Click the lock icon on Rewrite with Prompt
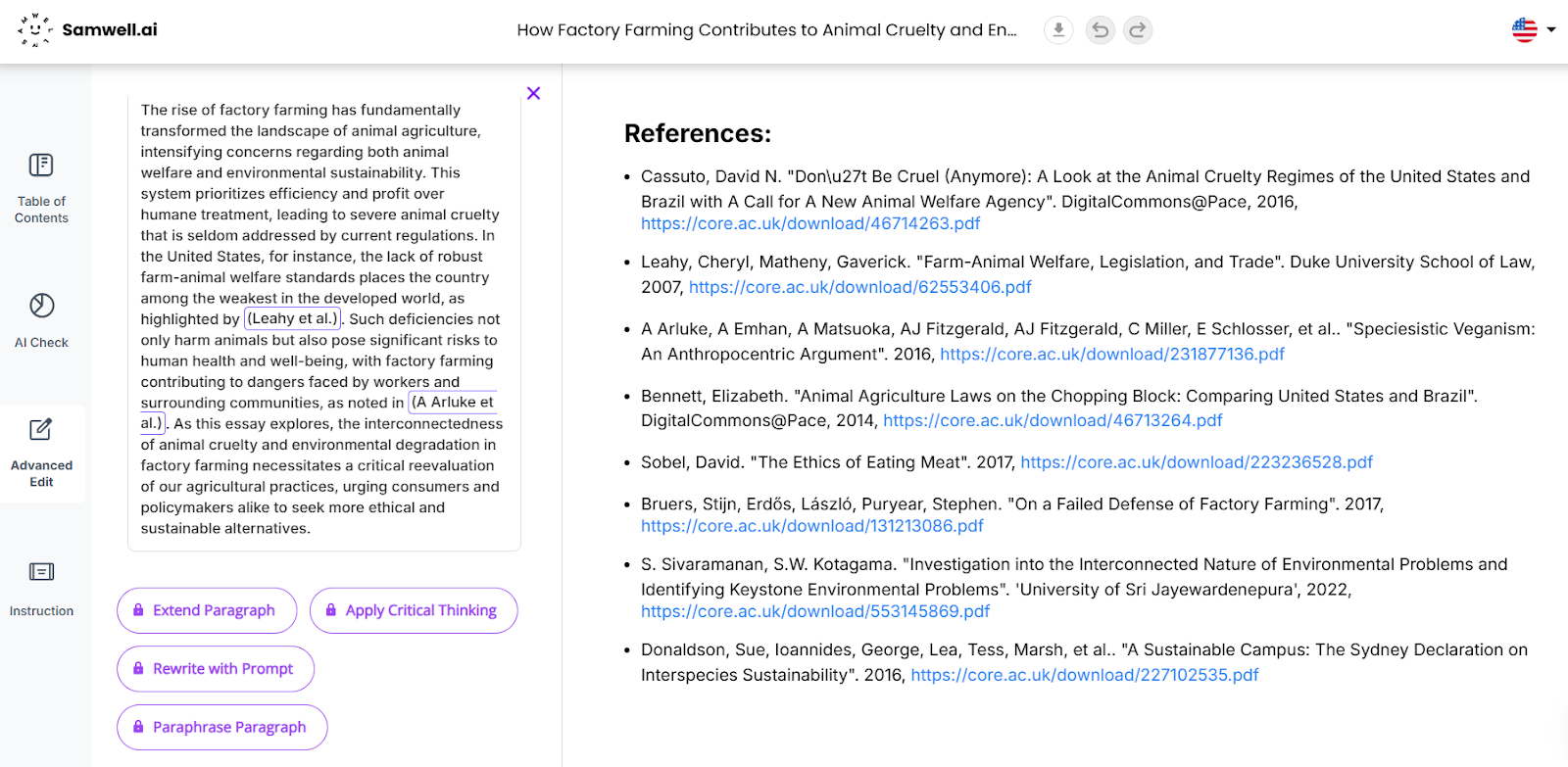Image resolution: width=1568 pixels, height=767 pixels. click(x=138, y=668)
